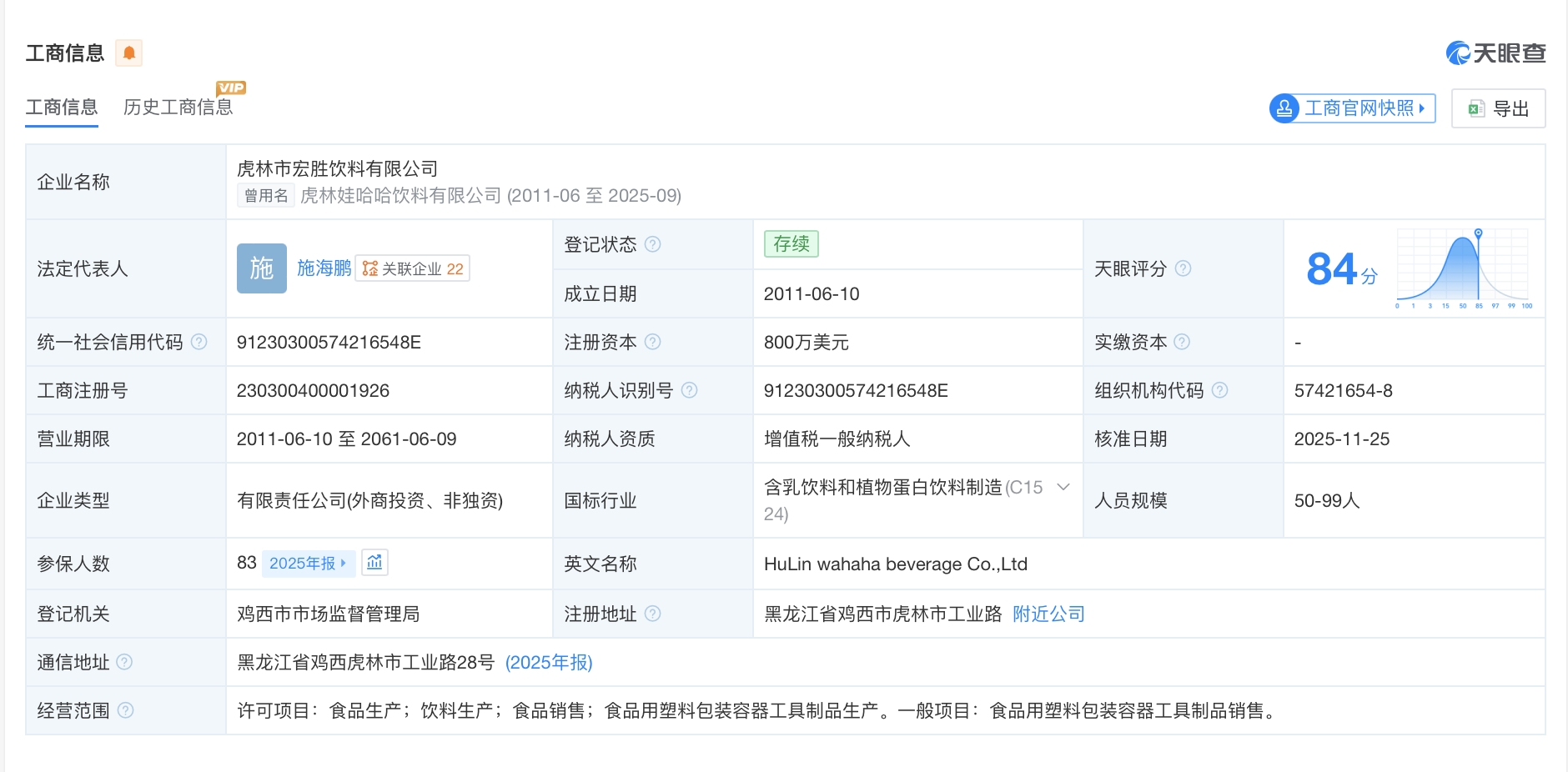Click the 注册地址 value 黑龙江省鸡西市虎林市工业路
The height and width of the screenshot is (772, 1568).
click(882, 614)
